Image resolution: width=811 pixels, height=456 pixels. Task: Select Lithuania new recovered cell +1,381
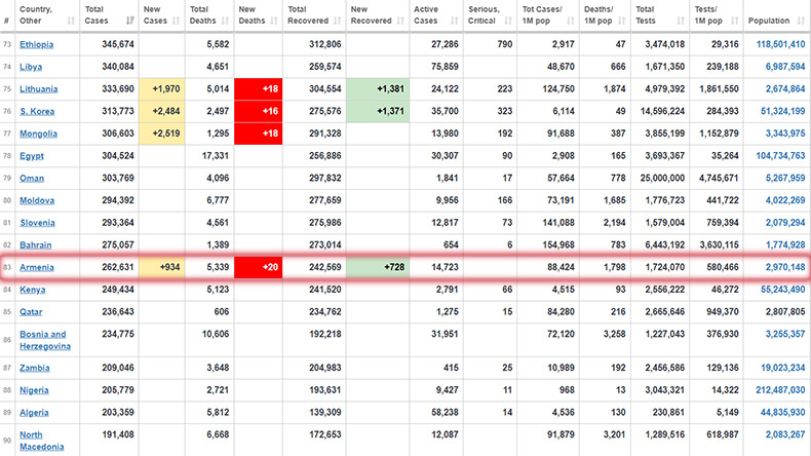[378, 89]
